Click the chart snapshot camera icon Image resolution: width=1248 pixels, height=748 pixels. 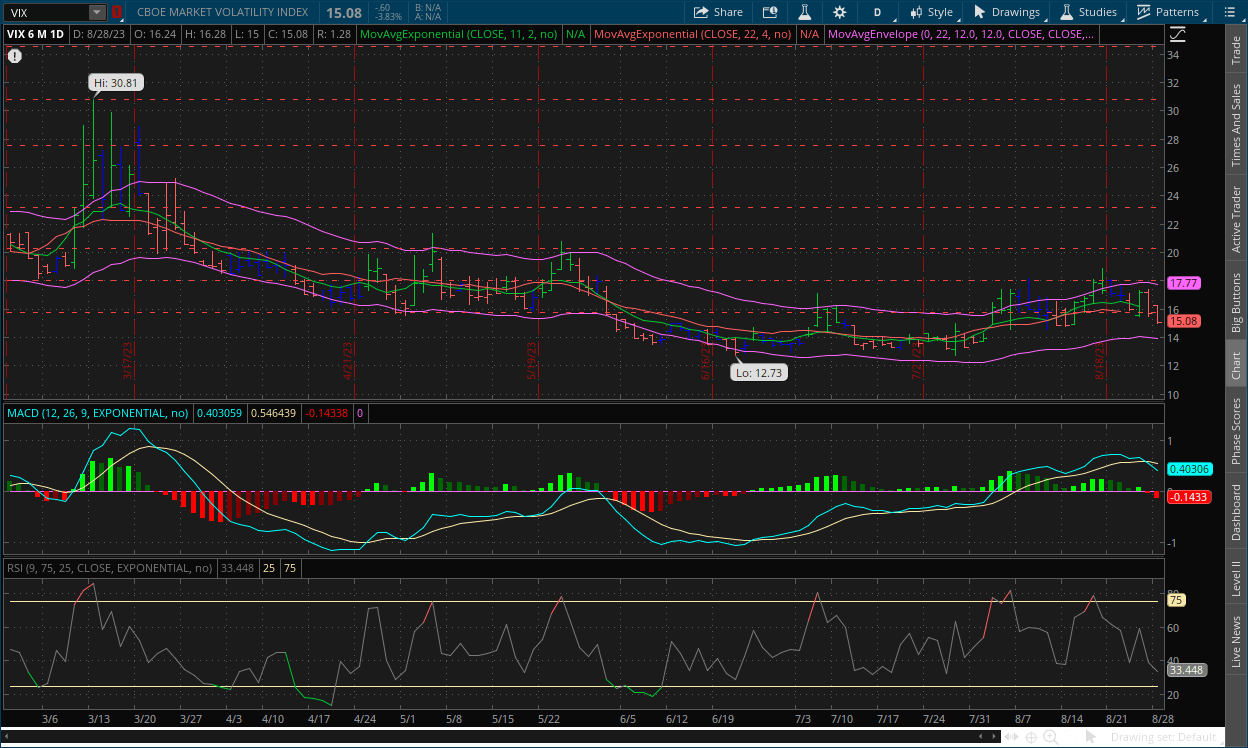[x=770, y=12]
